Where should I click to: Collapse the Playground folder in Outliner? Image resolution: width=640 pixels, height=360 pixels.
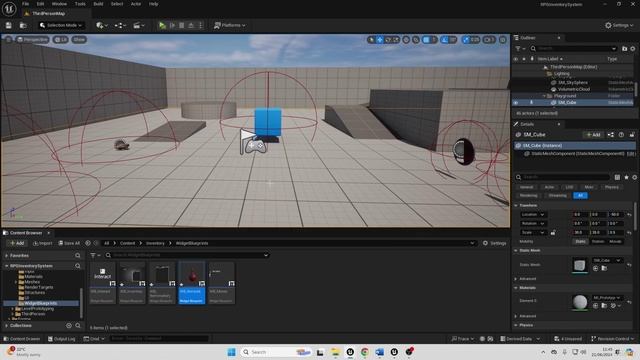544,96
